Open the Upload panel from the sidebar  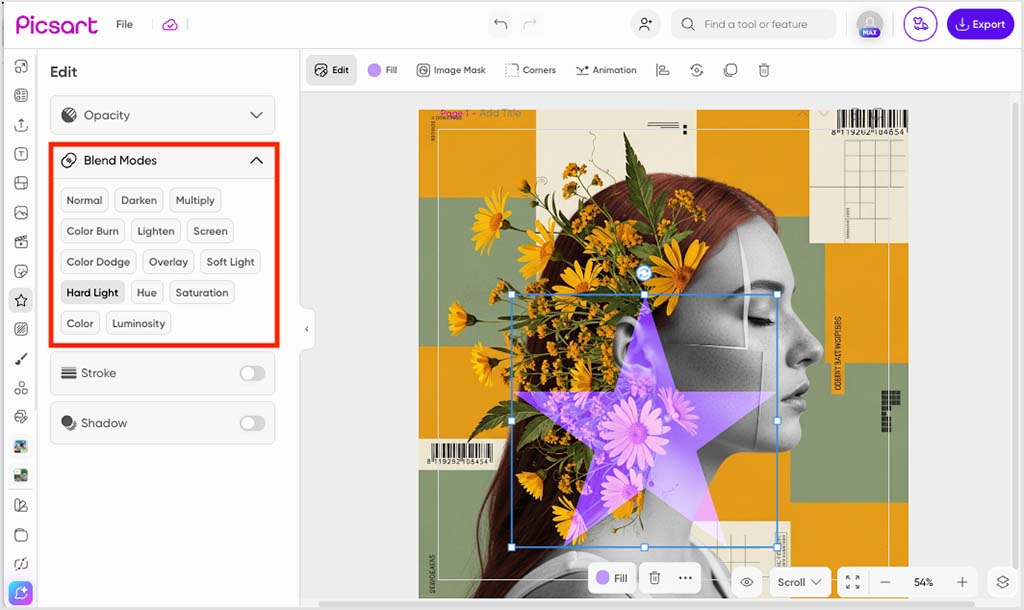21,125
